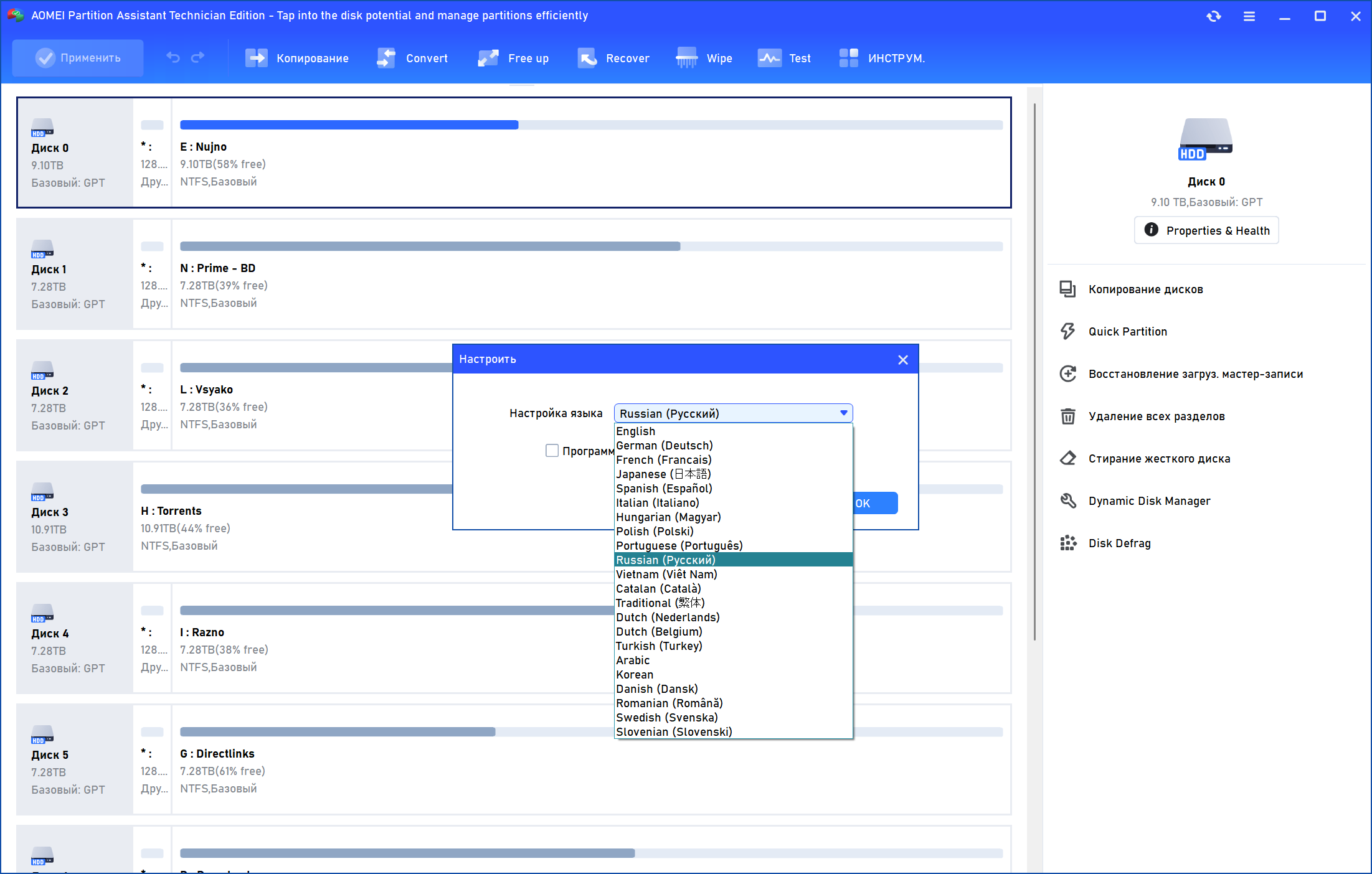Select the Диск 2 HDD icon
Image resolution: width=1372 pixels, height=874 pixels.
[x=42, y=370]
